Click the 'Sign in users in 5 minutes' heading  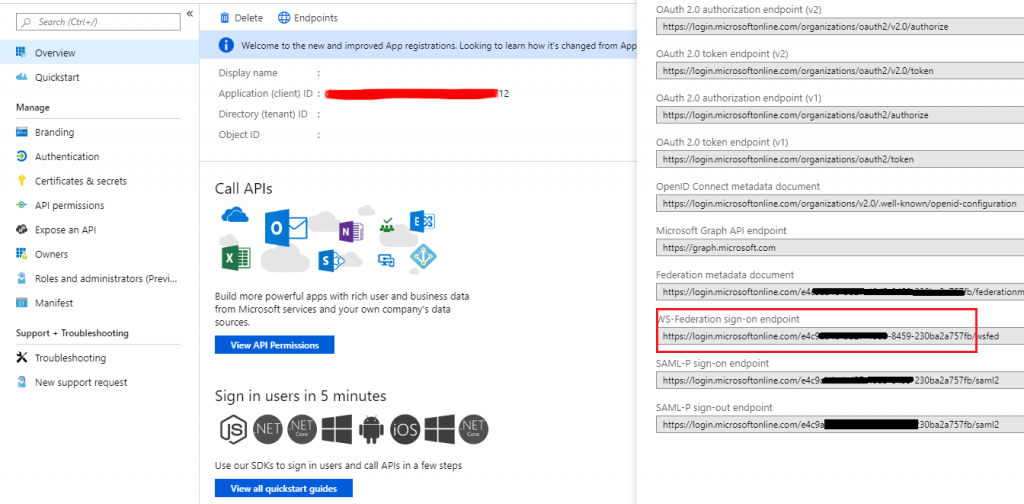[300, 396]
